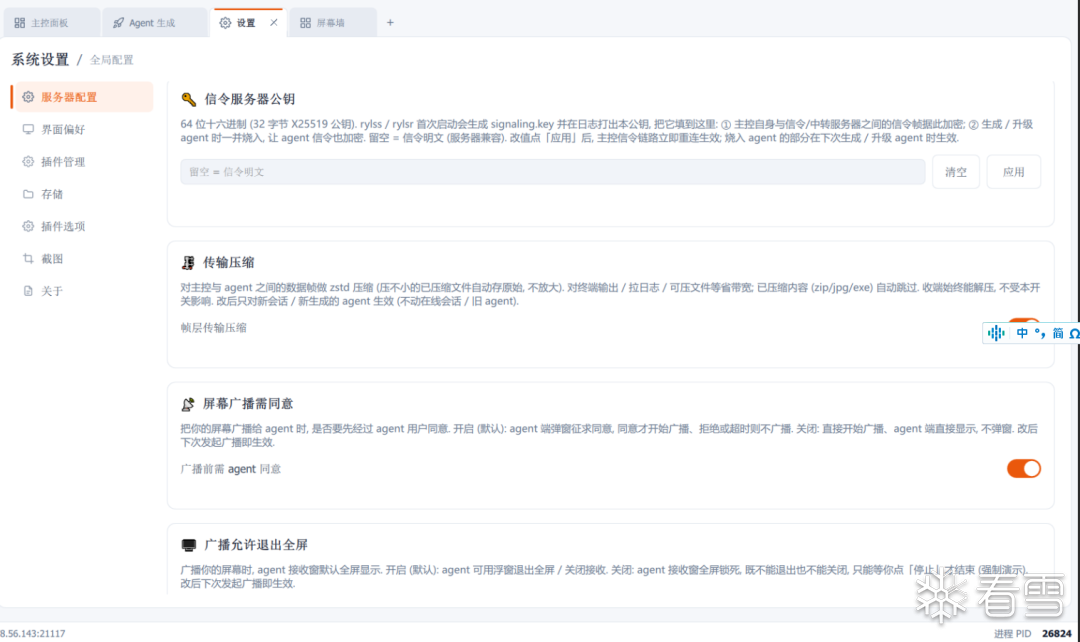Click the gear icon beside 插件选项

click(28, 226)
